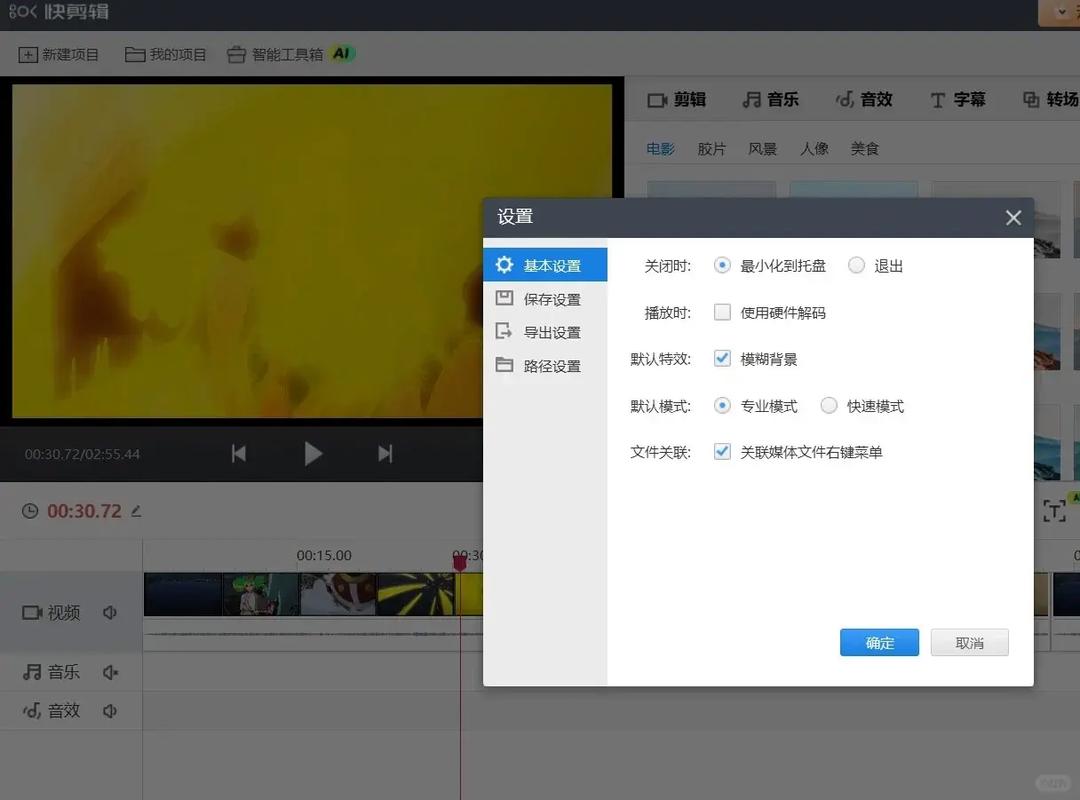The image size is (1080, 800).
Task: Open 我的项目 folder
Action: click(x=165, y=54)
